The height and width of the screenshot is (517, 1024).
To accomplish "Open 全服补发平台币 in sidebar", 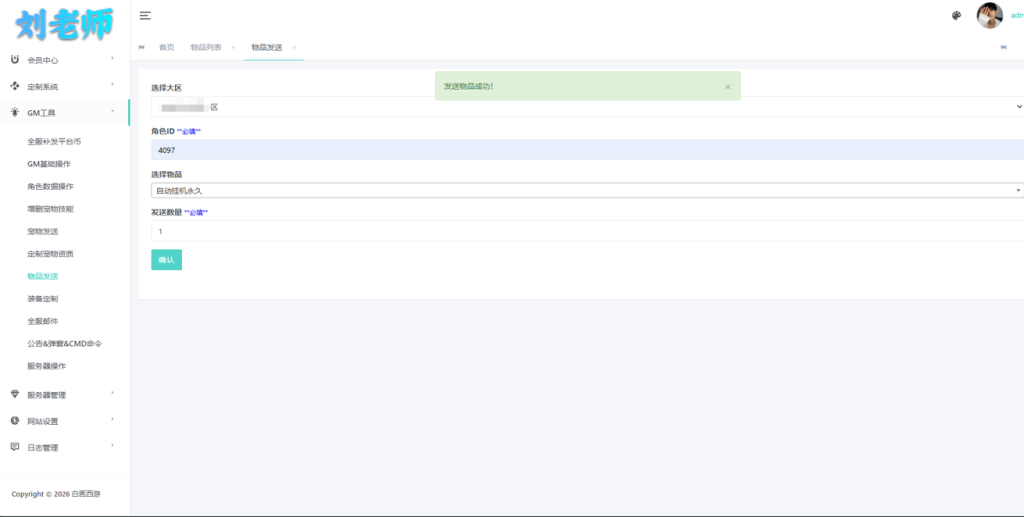I will tap(54, 142).
